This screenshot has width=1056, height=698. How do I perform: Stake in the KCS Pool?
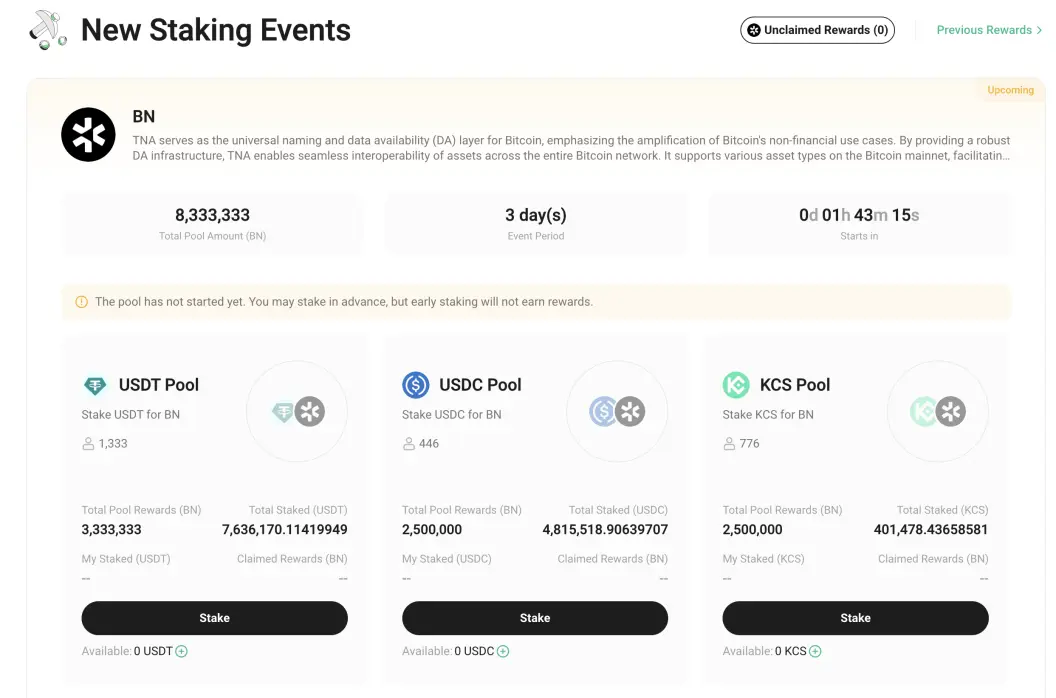(855, 618)
